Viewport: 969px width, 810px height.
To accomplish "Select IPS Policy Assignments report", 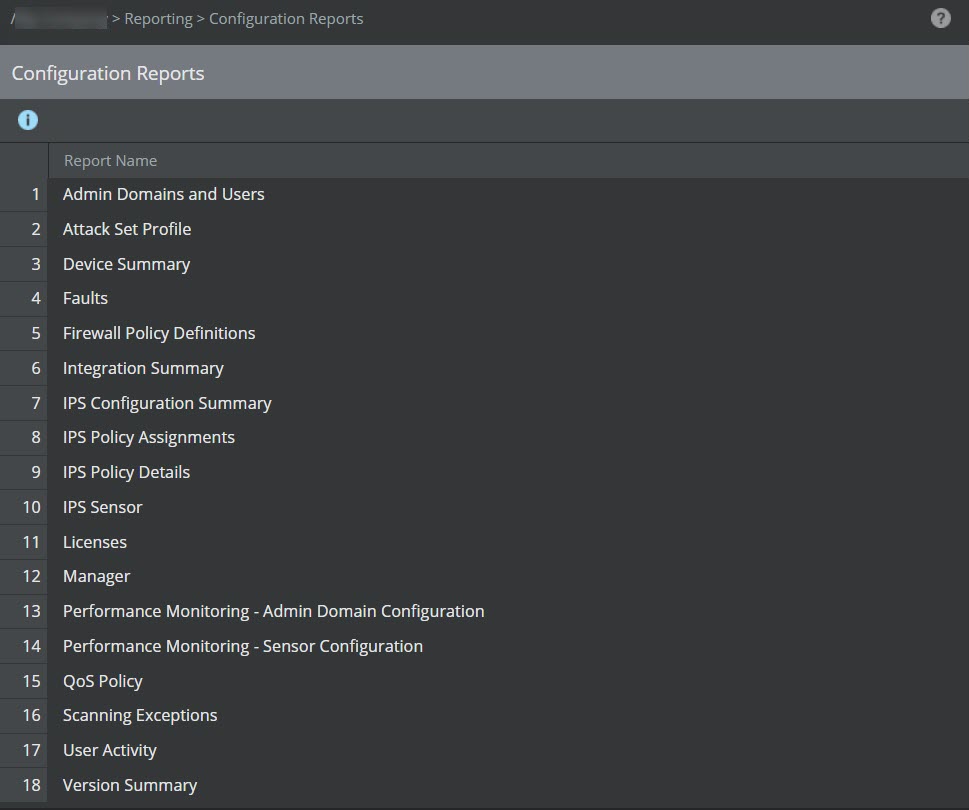I will tap(149, 437).
